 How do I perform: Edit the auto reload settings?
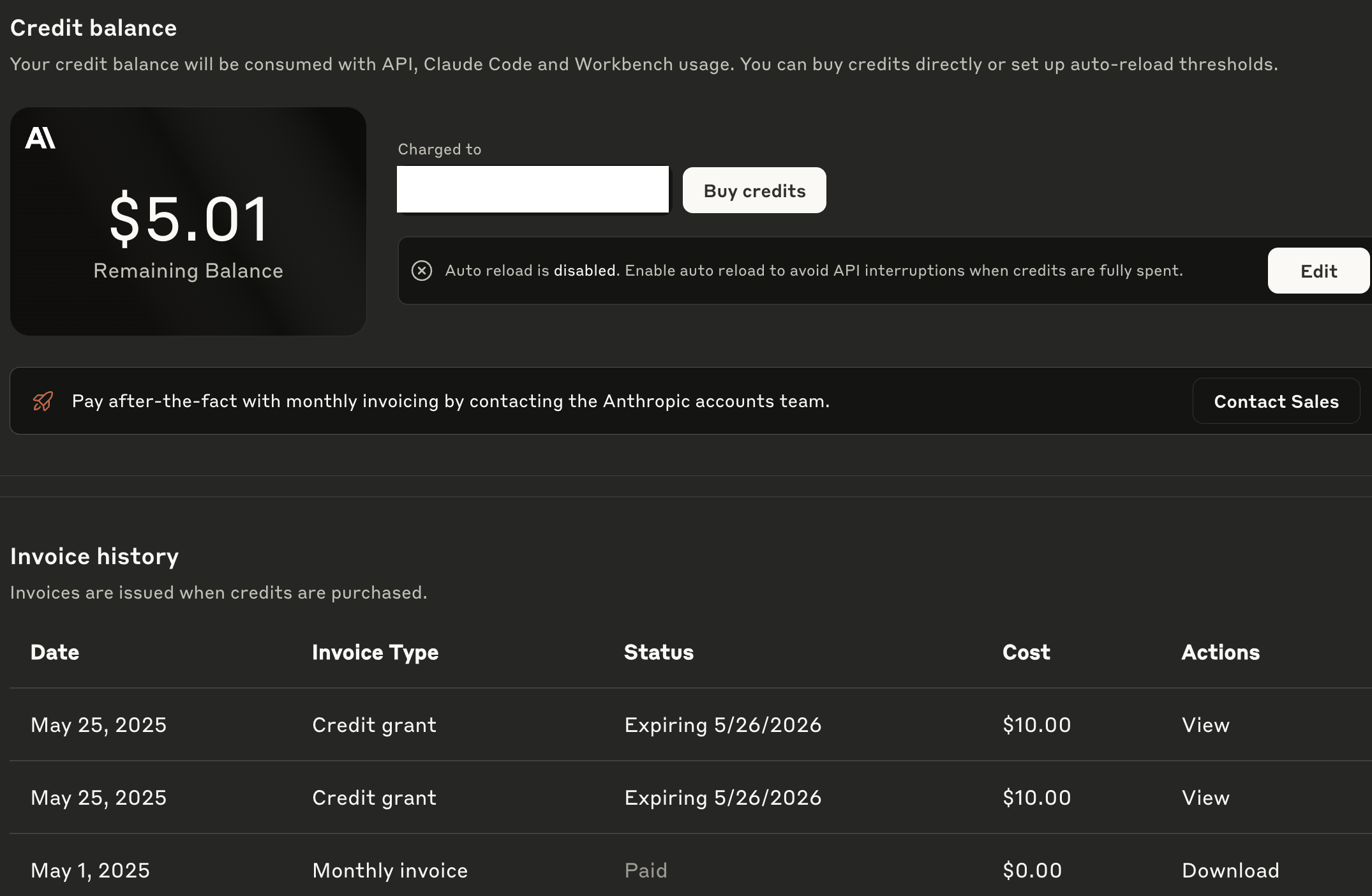(x=1318, y=271)
